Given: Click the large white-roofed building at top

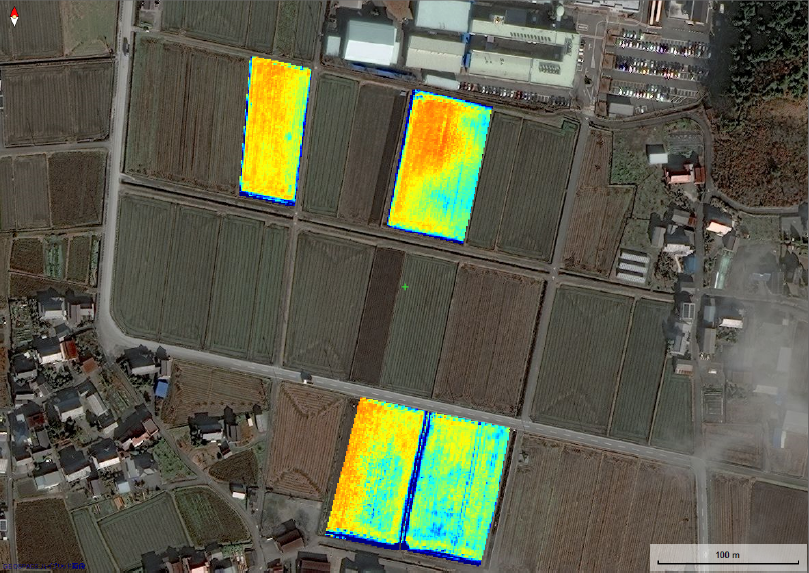Looking at the screenshot, I should tap(370, 42).
